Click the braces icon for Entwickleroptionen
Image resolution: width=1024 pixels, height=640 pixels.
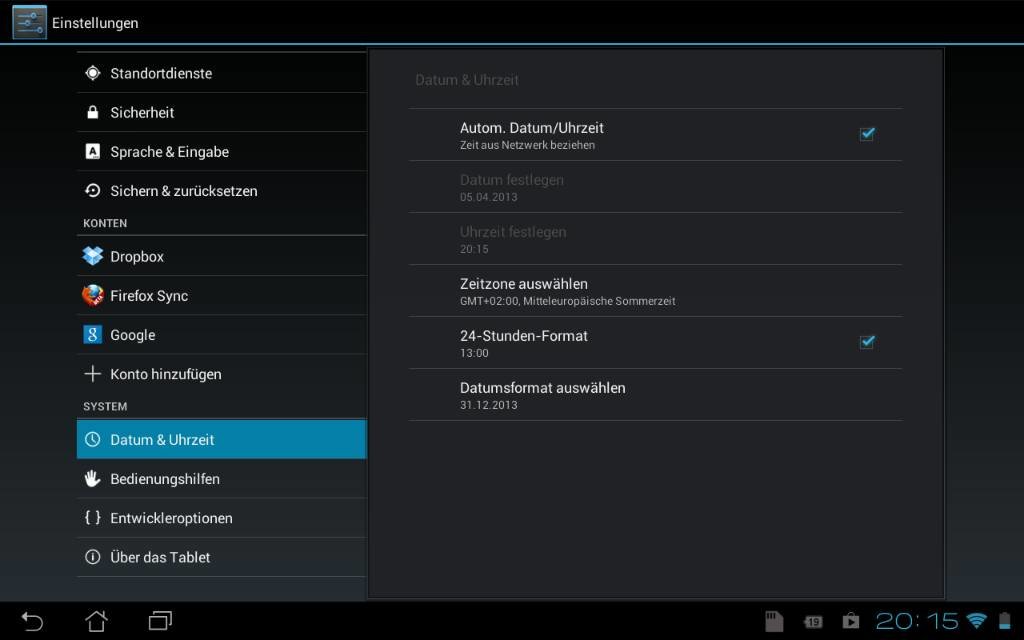[93, 517]
